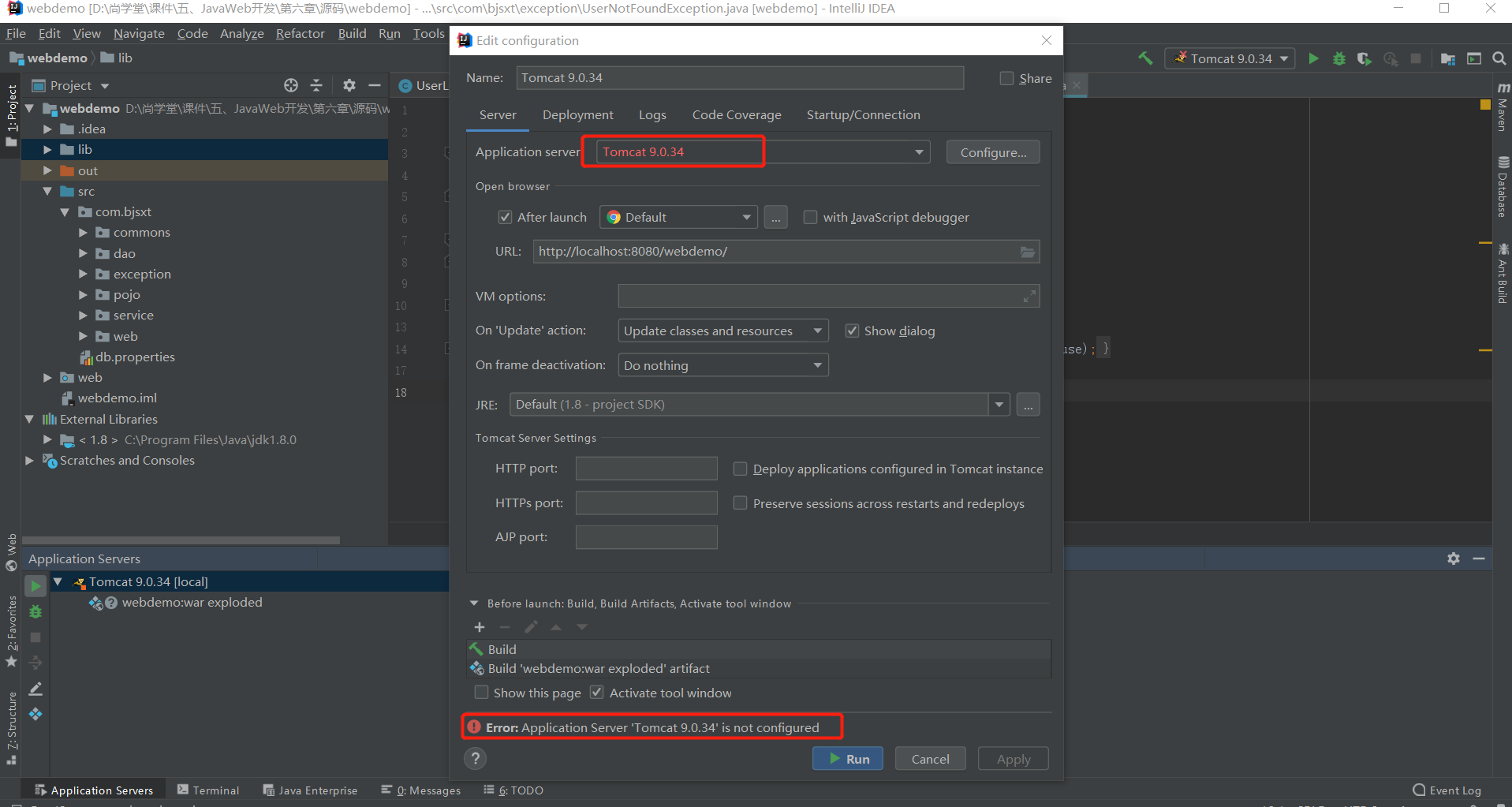Collapse the src folder in Project tree
Screen dimensions: 1512x807
(x=47, y=192)
